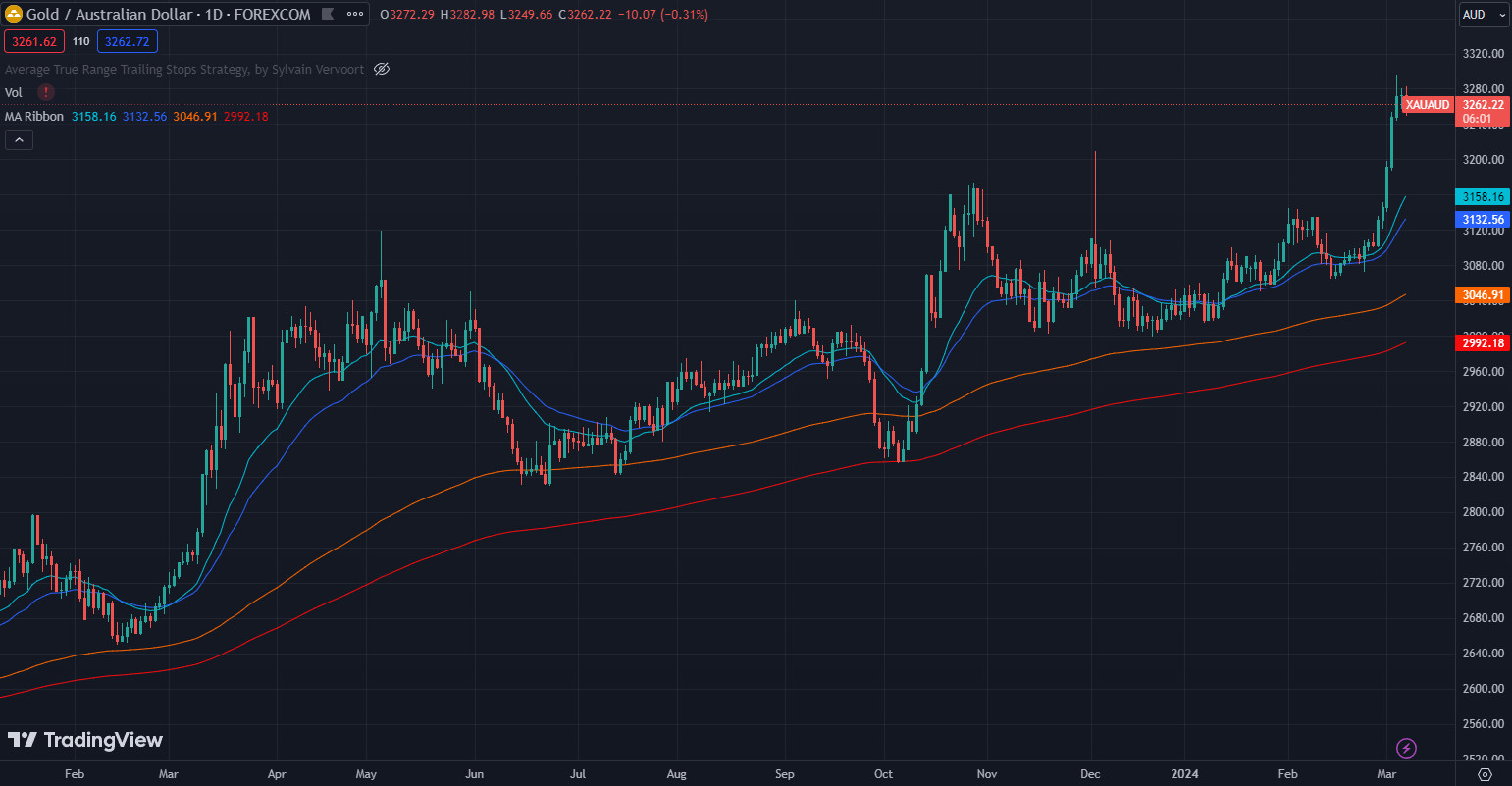Open the three-dot More menu by the symbol title
The image size is (1512, 786).
tap(355, 15)
